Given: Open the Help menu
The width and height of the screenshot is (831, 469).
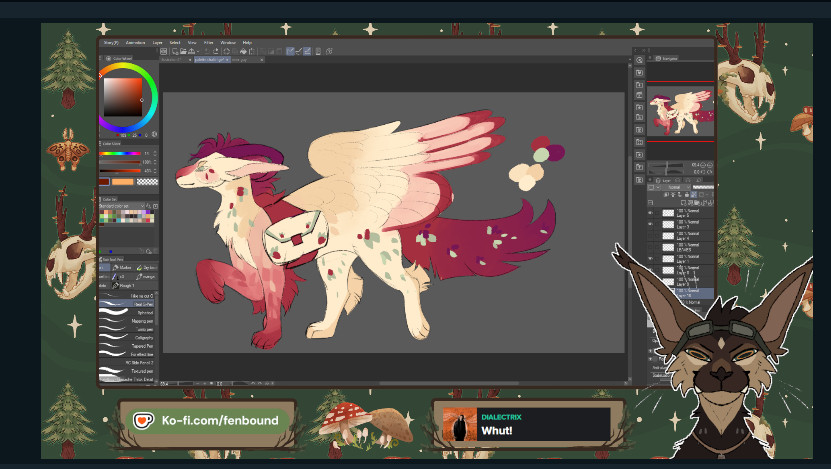Looking at the screenshot, I should pos(247,43).
